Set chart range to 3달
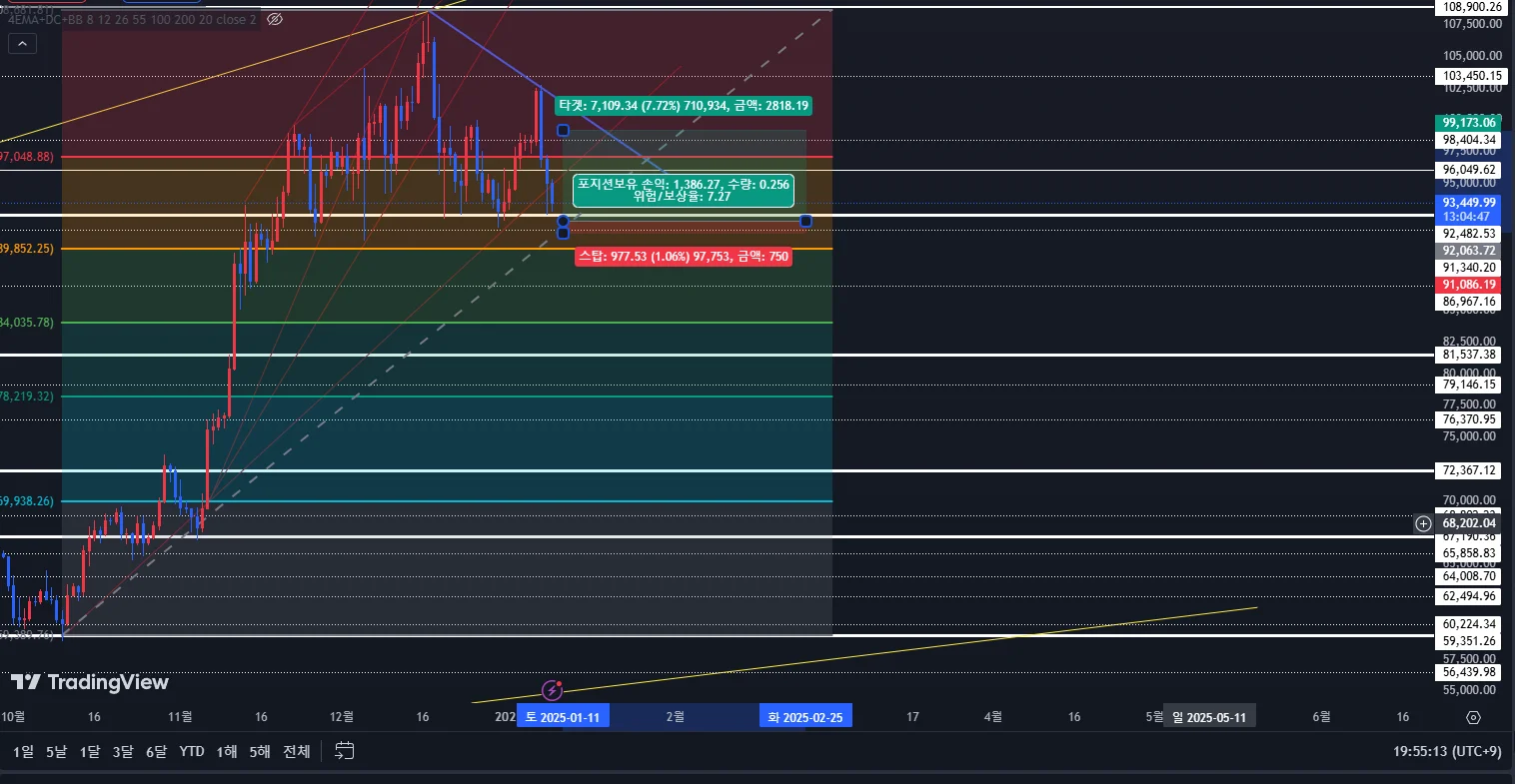 [x=123, y=751]
